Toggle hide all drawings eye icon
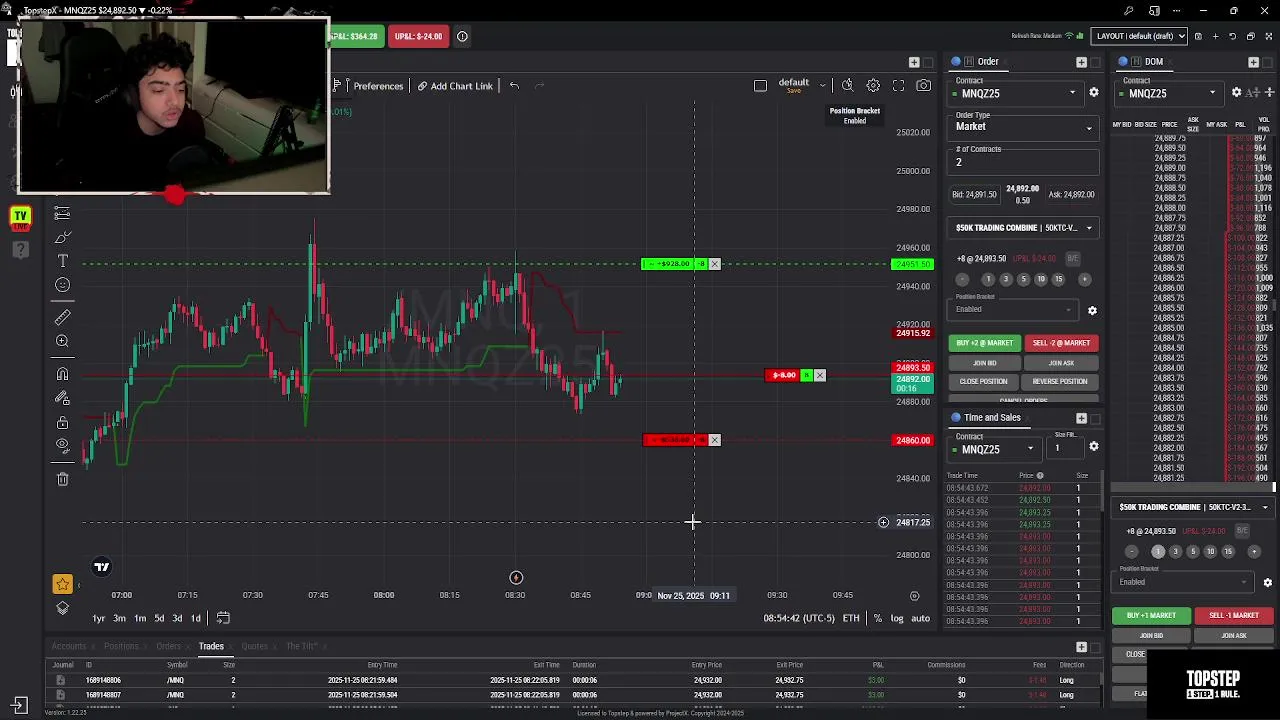This screenshot has width=1280, height=720. click(x=62, y=446)
